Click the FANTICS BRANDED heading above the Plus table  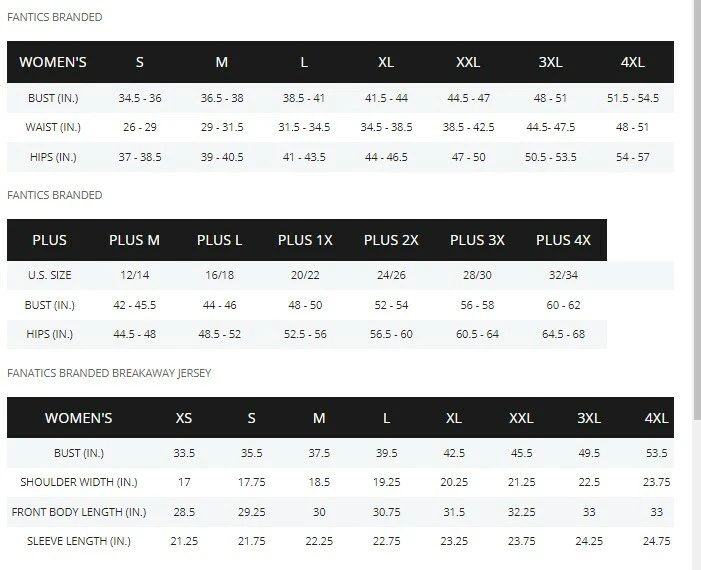[x=54, y=195]
